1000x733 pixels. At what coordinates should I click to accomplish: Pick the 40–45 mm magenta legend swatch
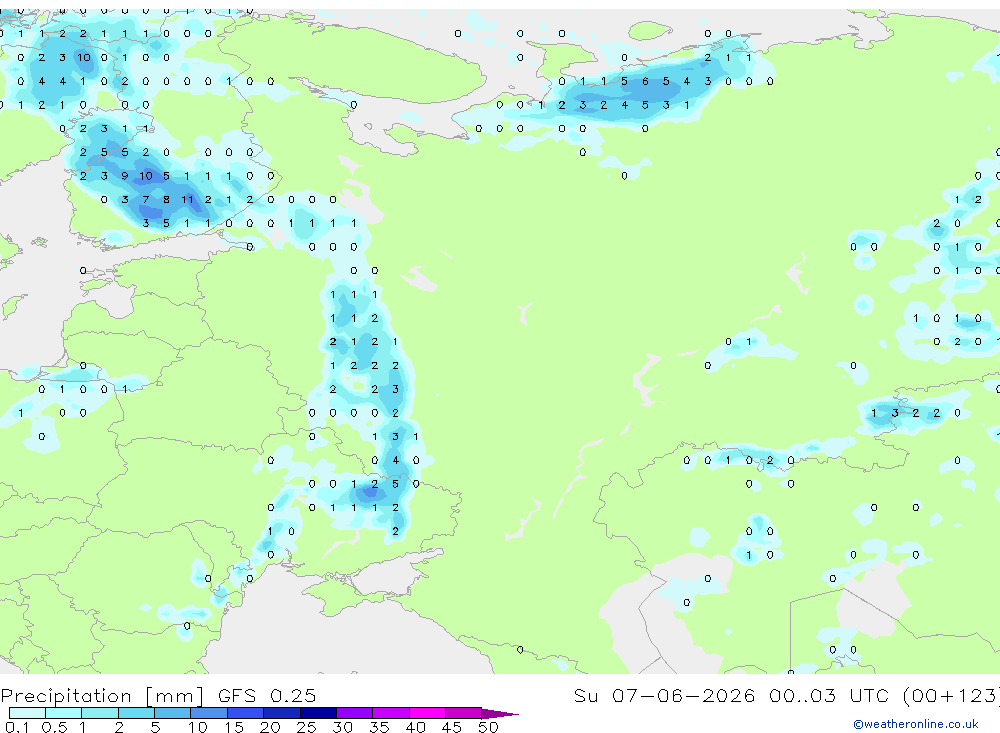click(427, 713)
